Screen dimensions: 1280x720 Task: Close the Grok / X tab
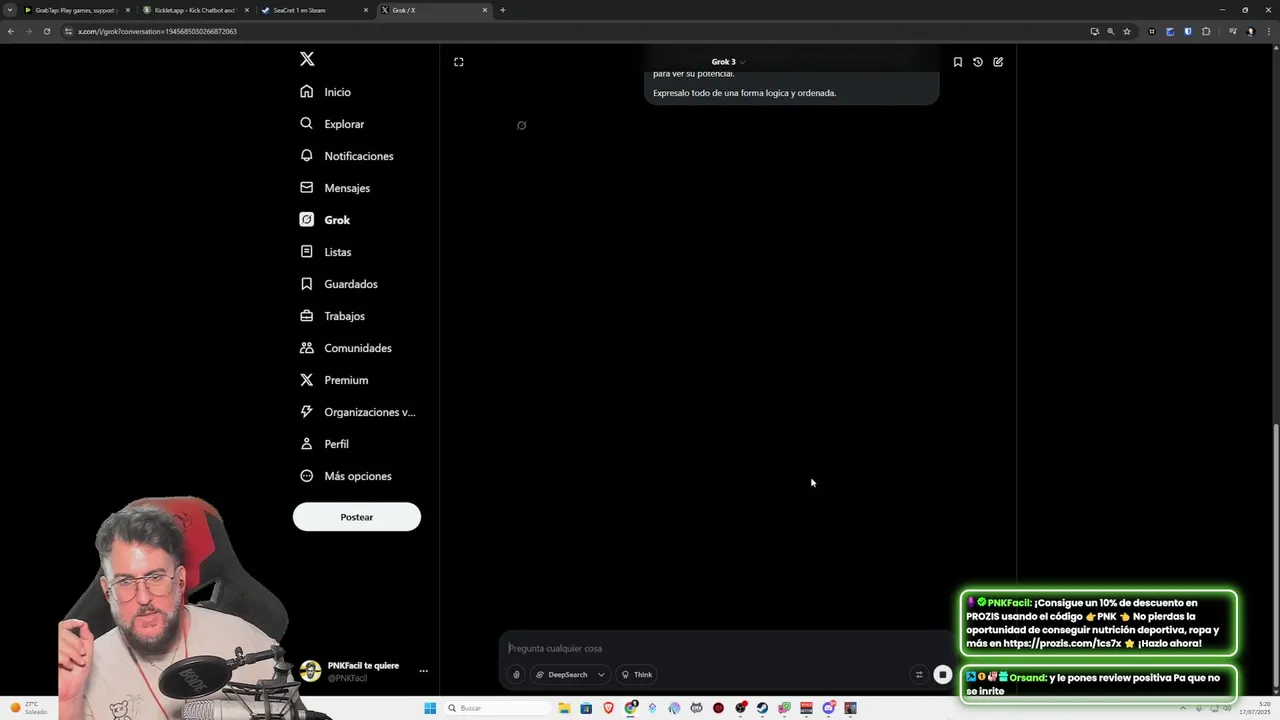(x=485, y=10)
